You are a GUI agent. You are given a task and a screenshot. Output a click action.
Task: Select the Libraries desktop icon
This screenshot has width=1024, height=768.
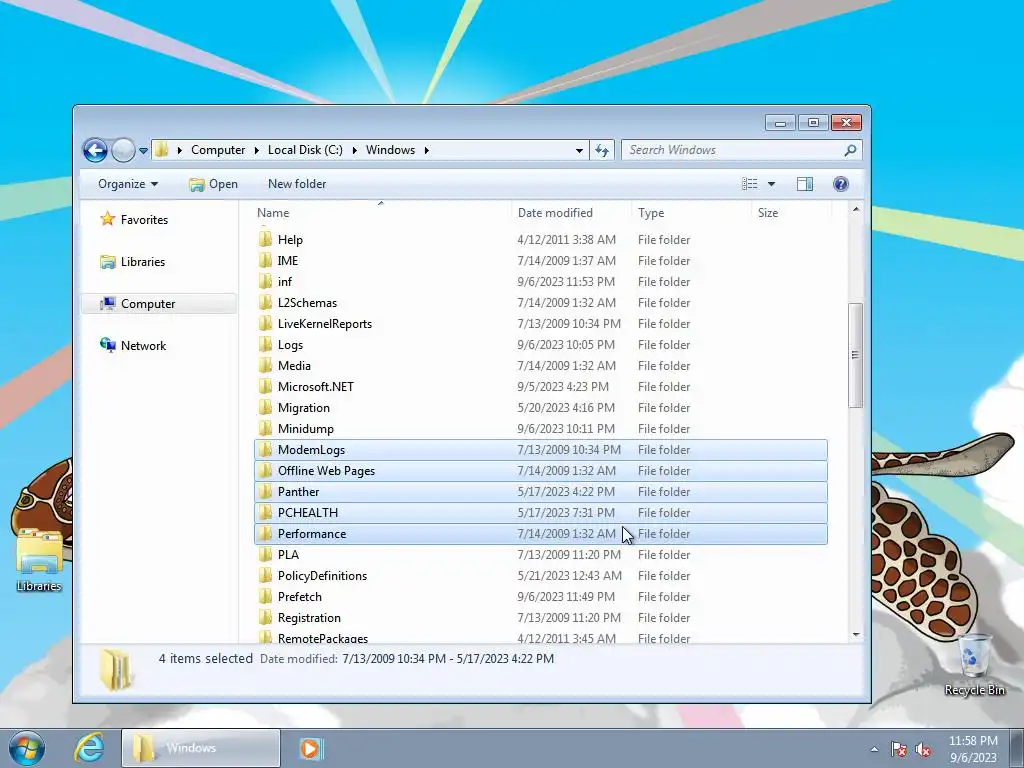click(x=39, y=560)
